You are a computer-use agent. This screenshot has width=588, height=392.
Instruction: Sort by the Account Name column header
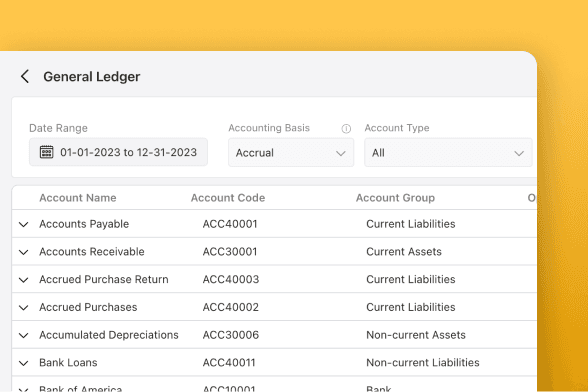tap(78, 198)
